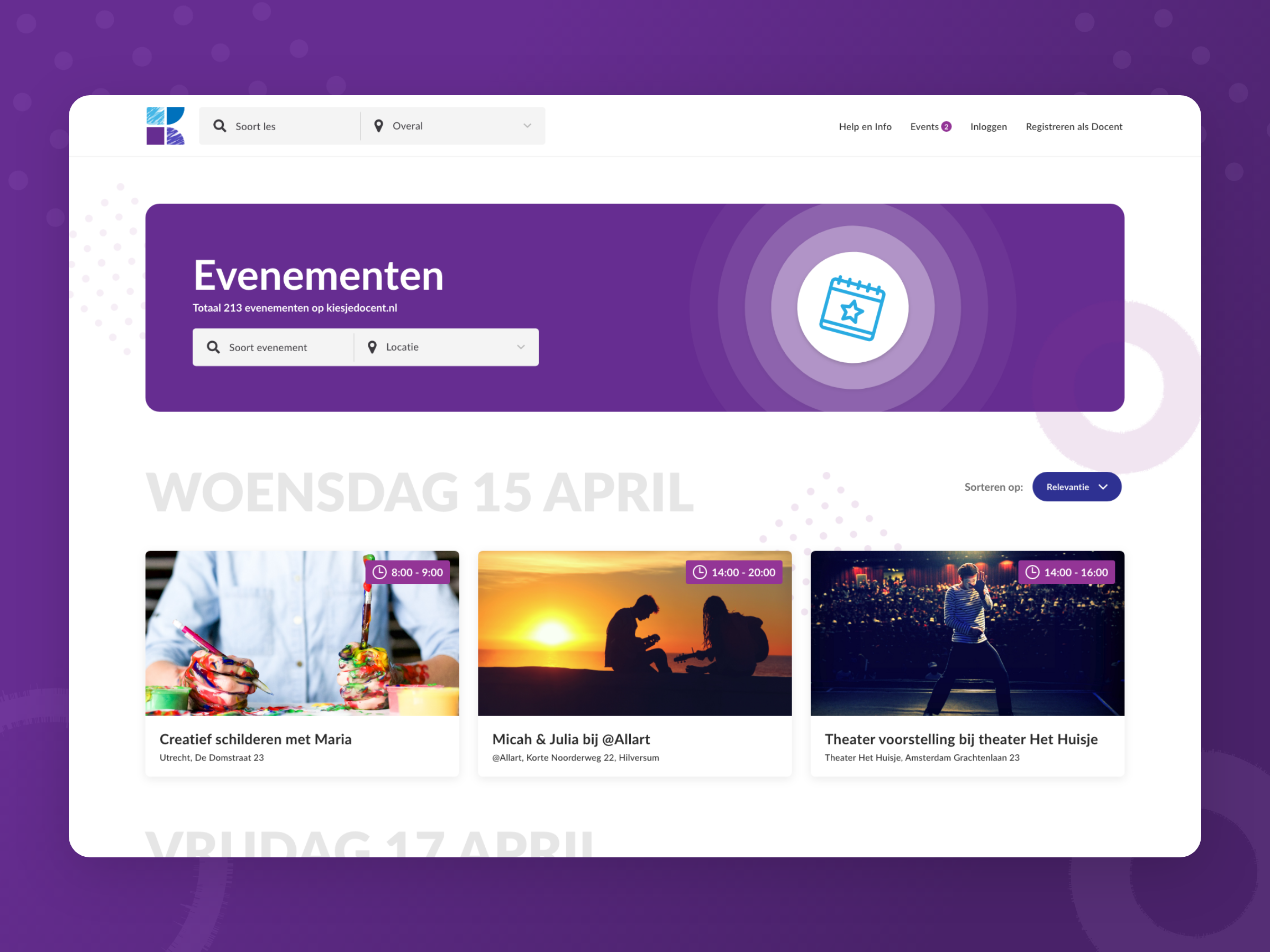Click 14:00 - 20:00 time badge
Screen dimensions: 1270x952
pos(734,572)
